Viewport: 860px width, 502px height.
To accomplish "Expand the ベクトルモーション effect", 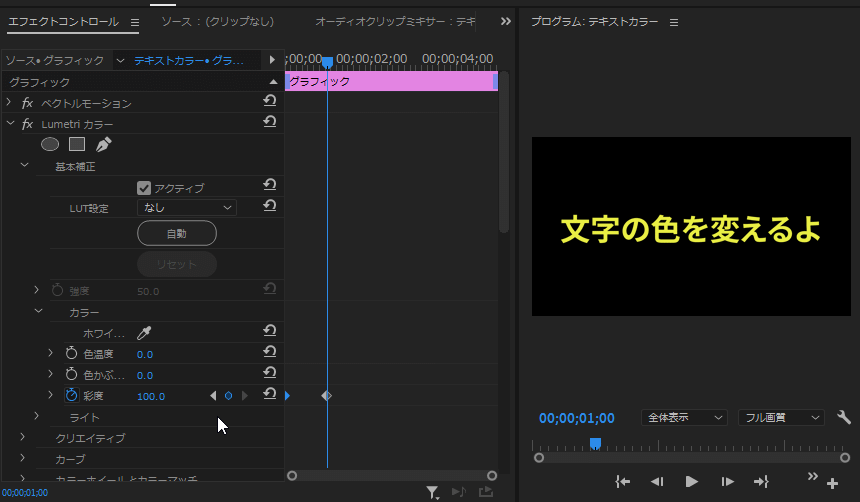I will click(9, 102).
